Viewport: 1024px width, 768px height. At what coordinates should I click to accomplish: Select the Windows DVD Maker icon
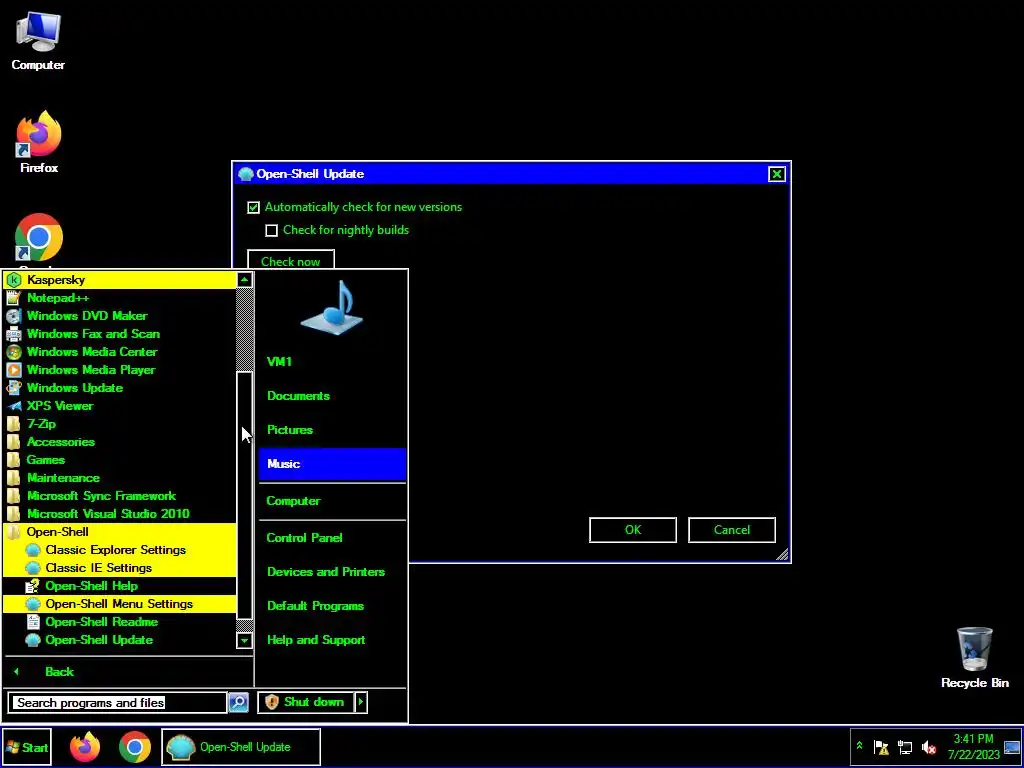14,316
